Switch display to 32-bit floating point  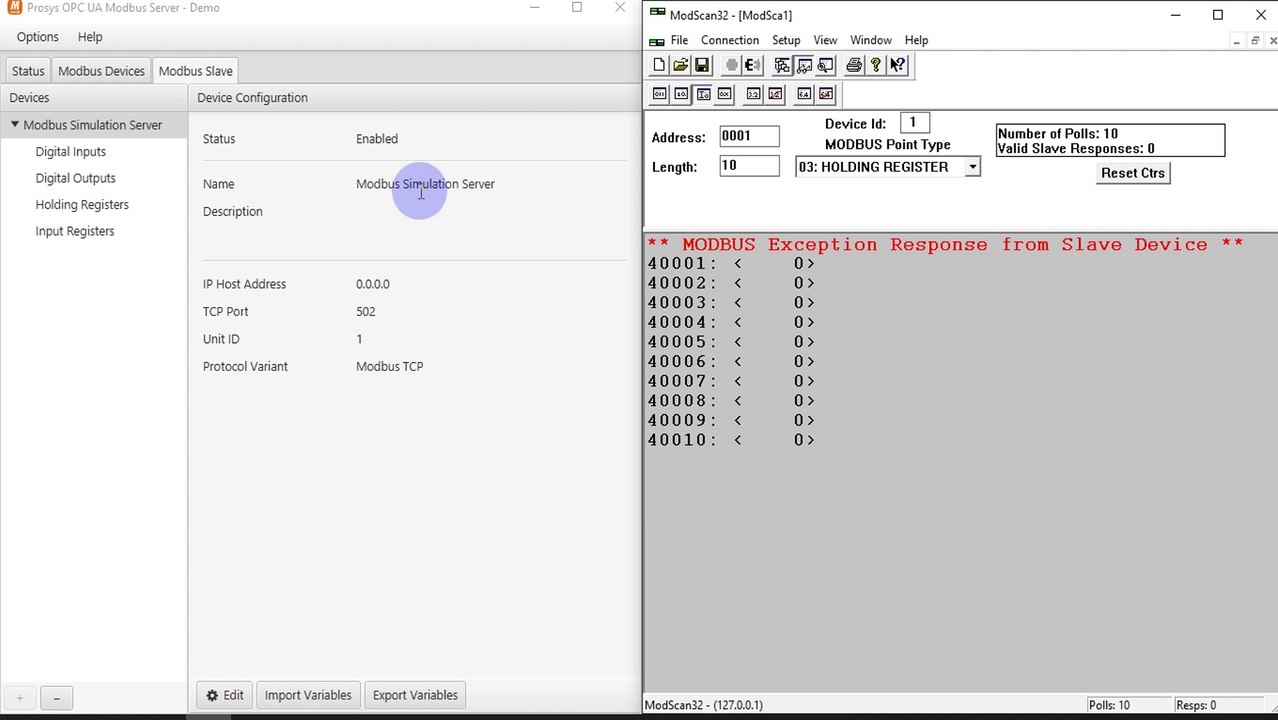click(753, 94)
